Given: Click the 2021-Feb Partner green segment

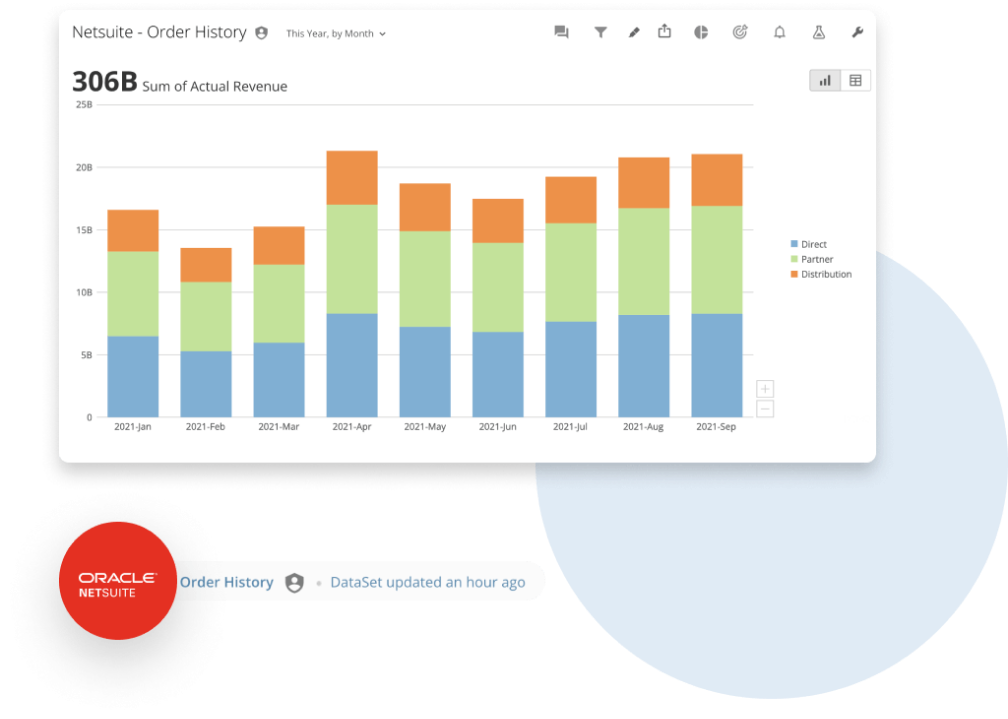Looking at the screenshot, I should click(x=206, y=316).
